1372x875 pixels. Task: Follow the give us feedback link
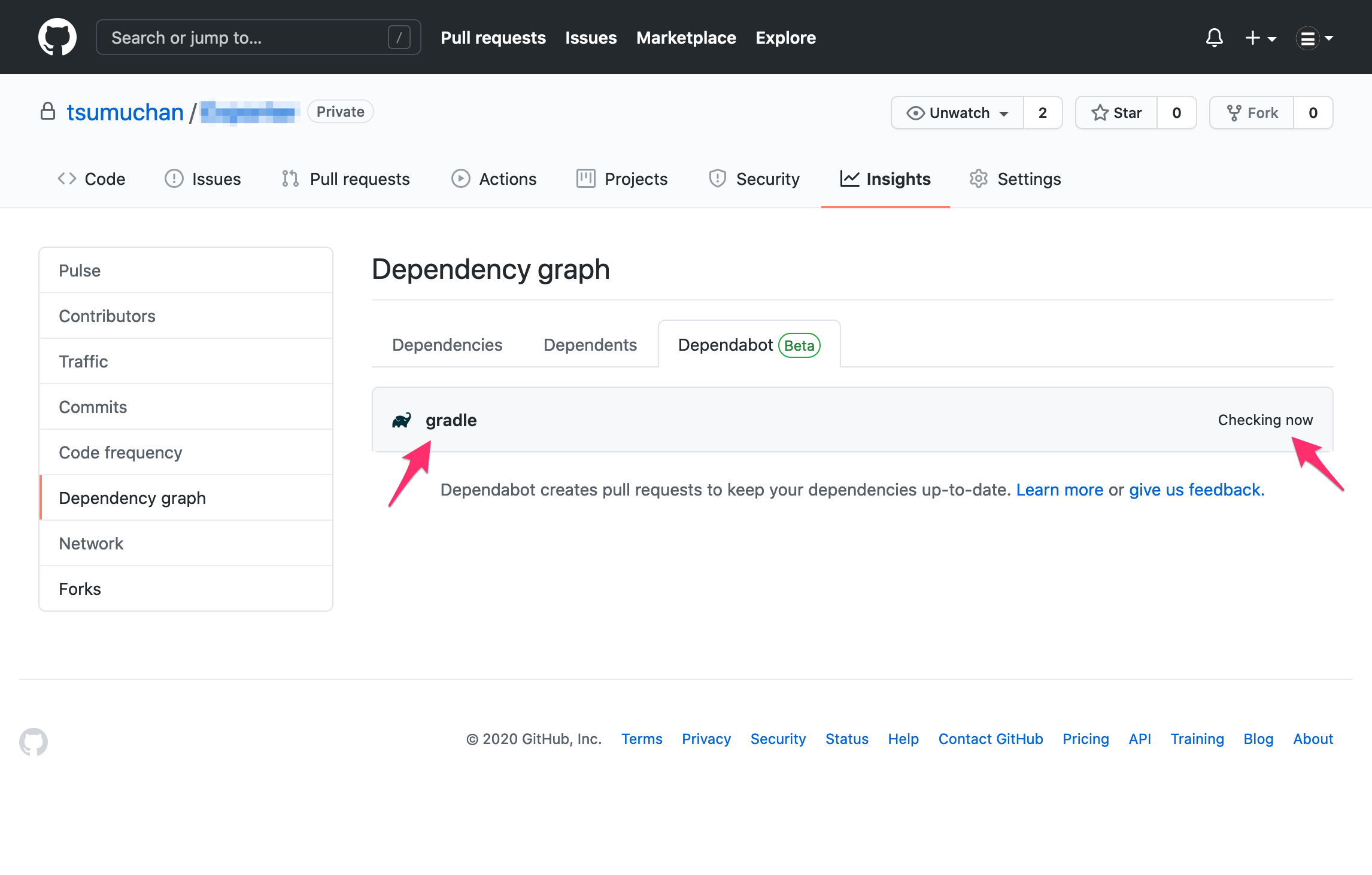1197,490
